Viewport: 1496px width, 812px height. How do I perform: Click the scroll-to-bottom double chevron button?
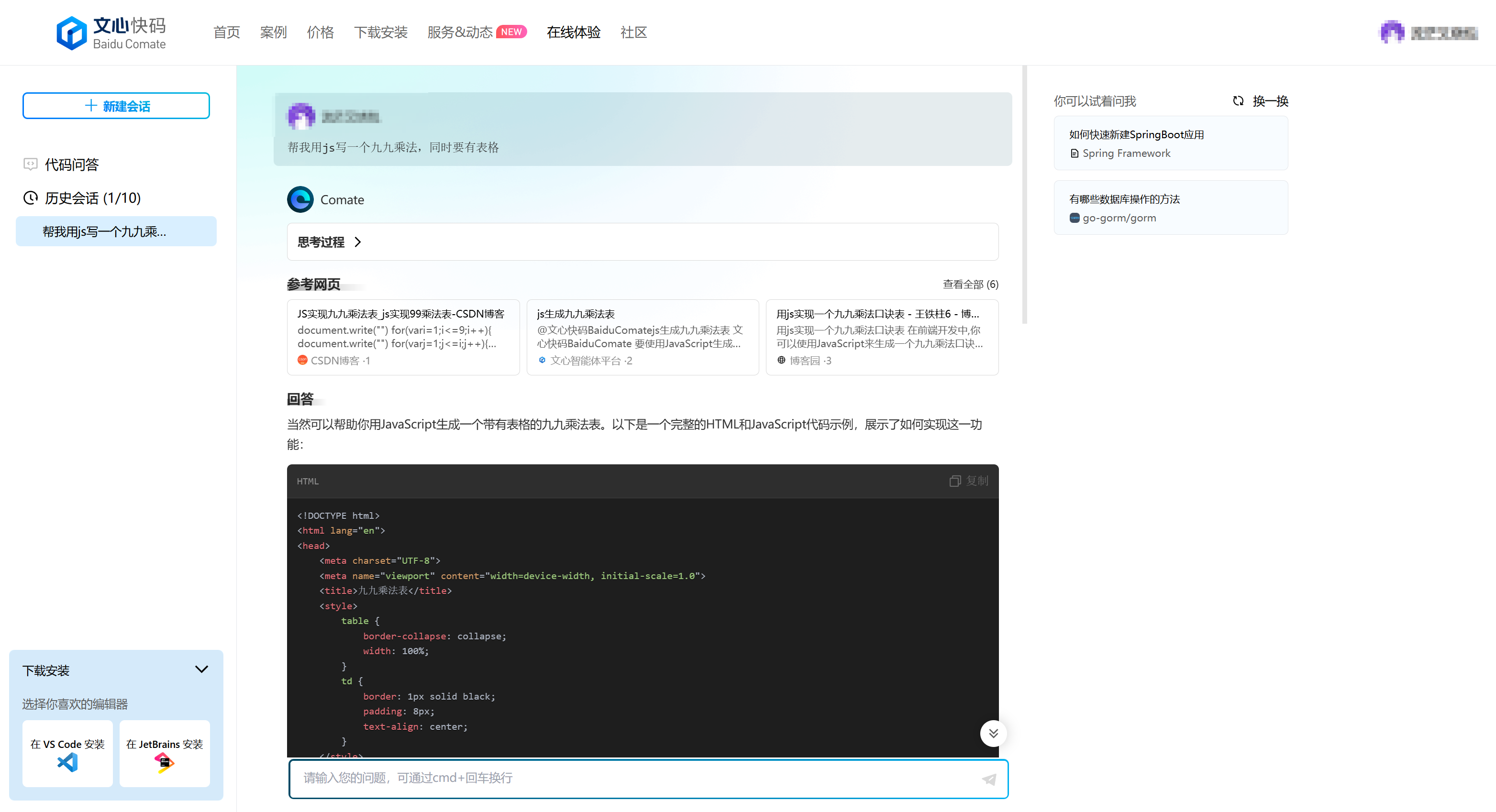click(x=994, y=734)
